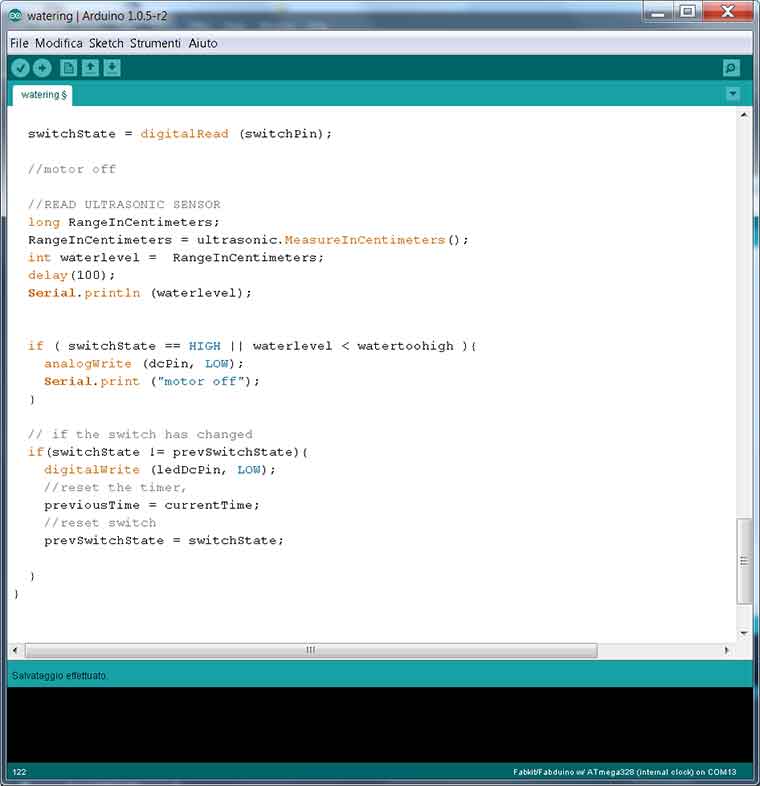Screen dimensions: 760x786
Task: Click the horizontal scrollbar thumb
Action: [311, 650]
